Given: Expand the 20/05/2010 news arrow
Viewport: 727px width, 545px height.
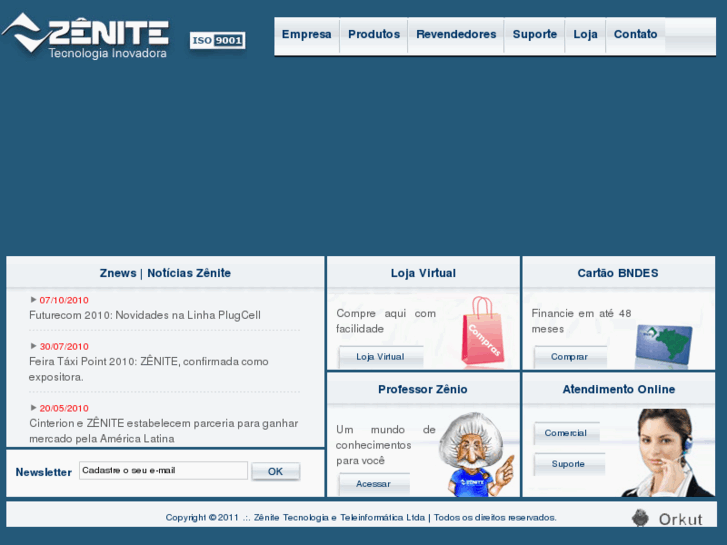Looking at the screenshot, I should point(33,408).
